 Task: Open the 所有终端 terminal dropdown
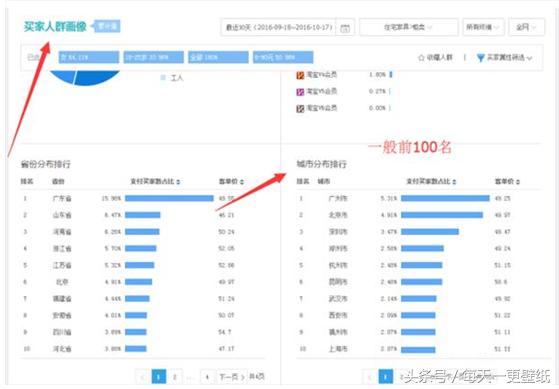coord(483,27)
